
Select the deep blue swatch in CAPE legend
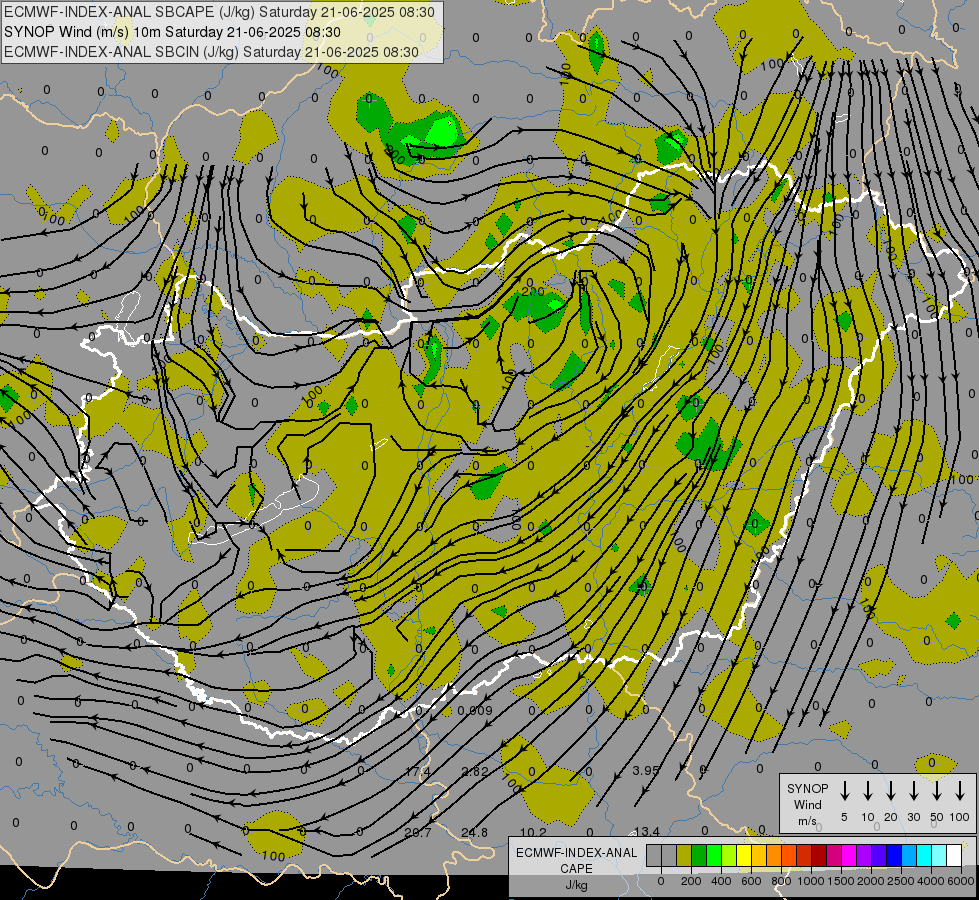click(x=893, y=855)
